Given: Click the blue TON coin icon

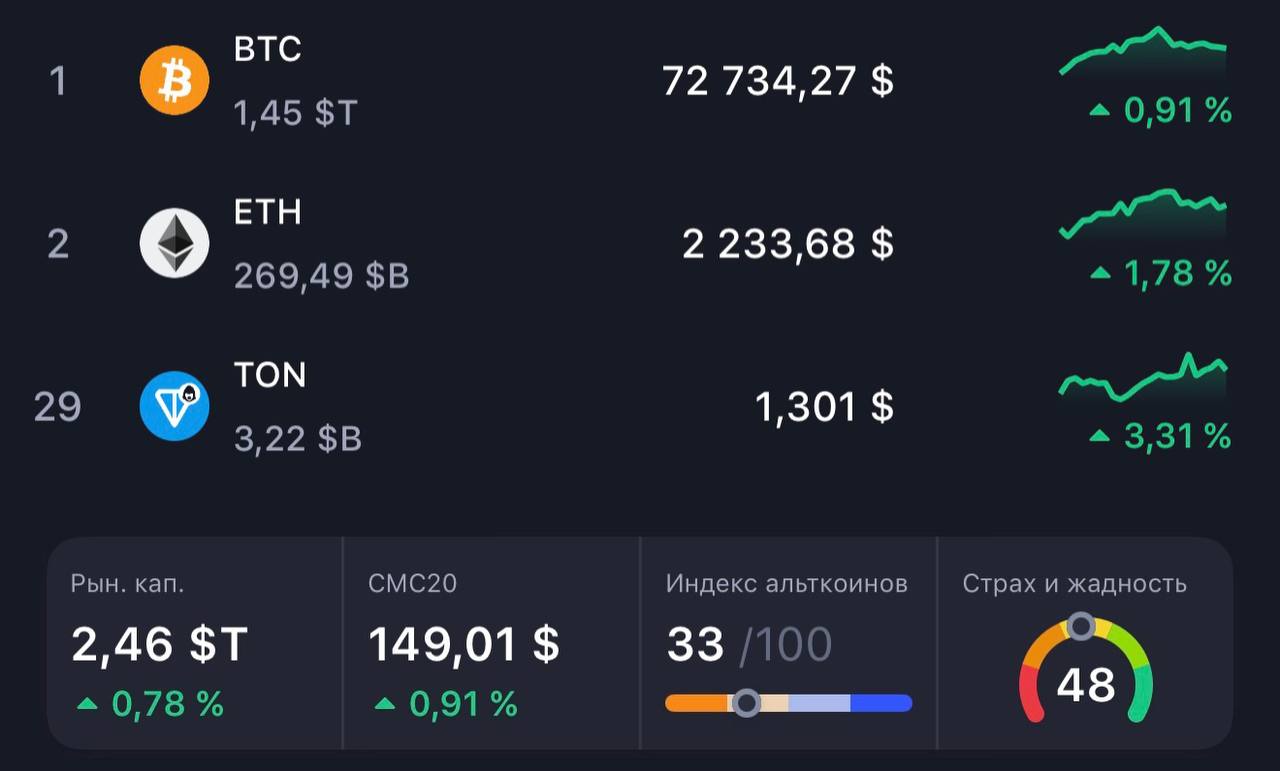Looking at the screenshot, I should [174, 406].
